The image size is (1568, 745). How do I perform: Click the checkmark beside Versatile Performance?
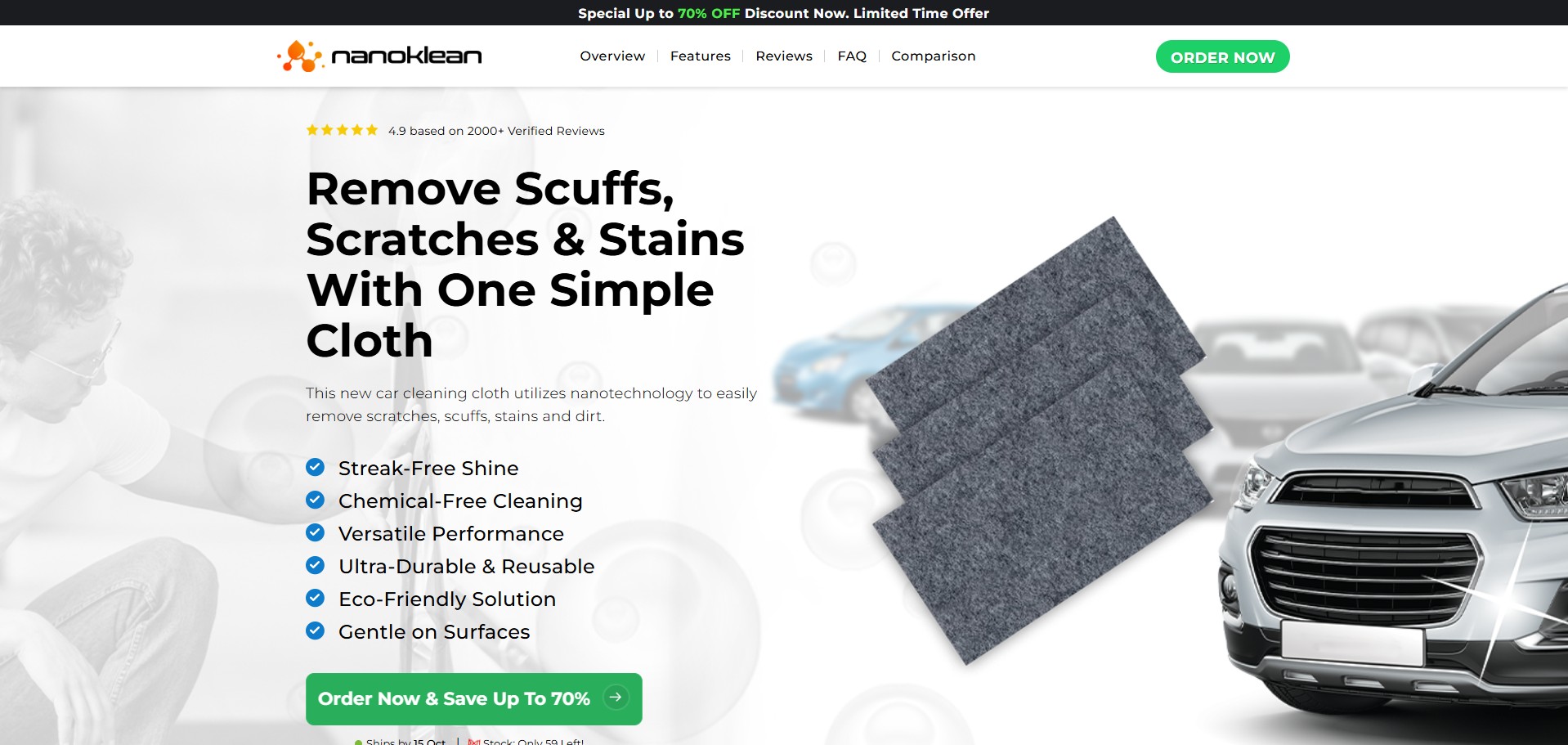click(315, 532)
